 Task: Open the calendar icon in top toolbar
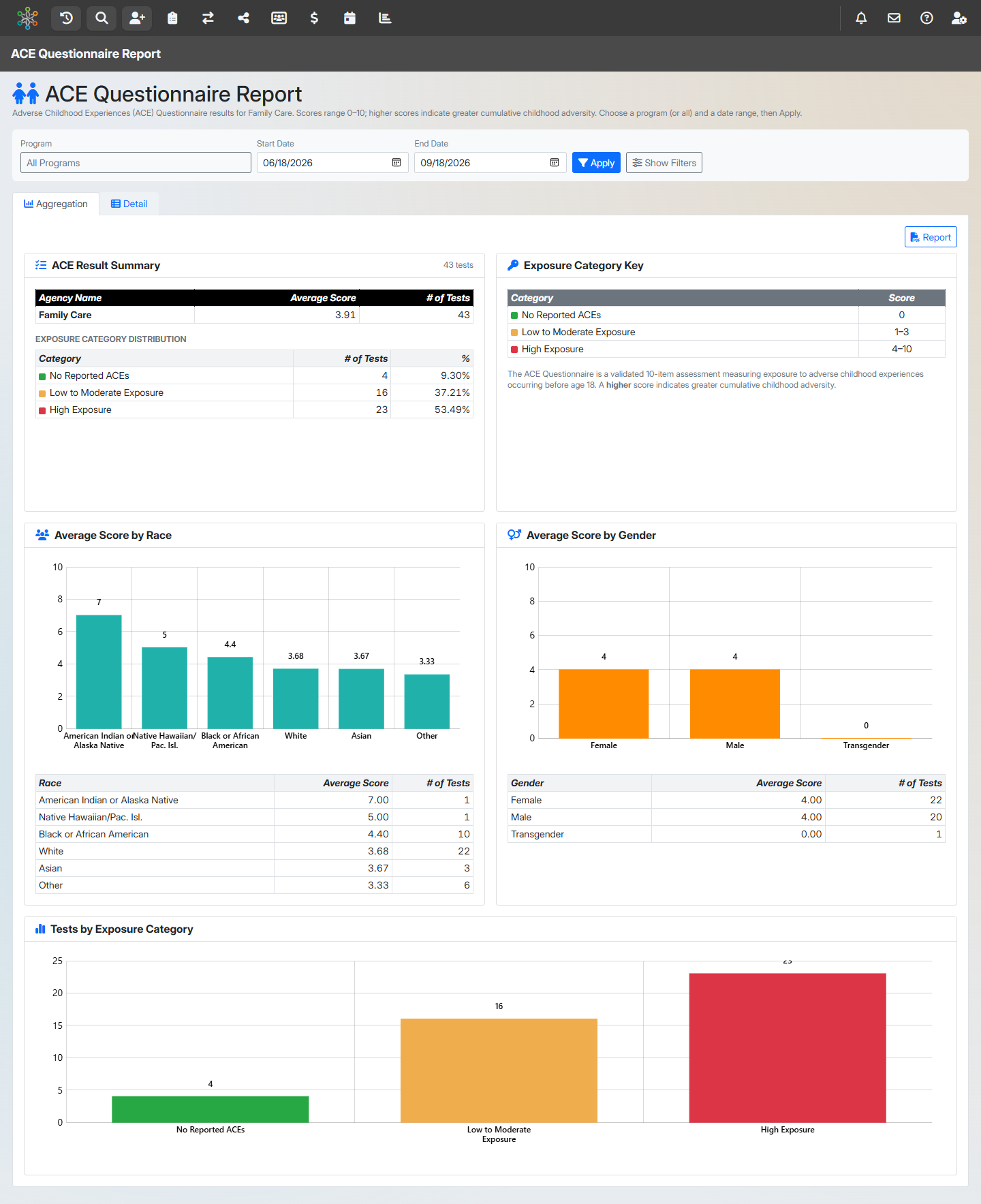[349, 18]
